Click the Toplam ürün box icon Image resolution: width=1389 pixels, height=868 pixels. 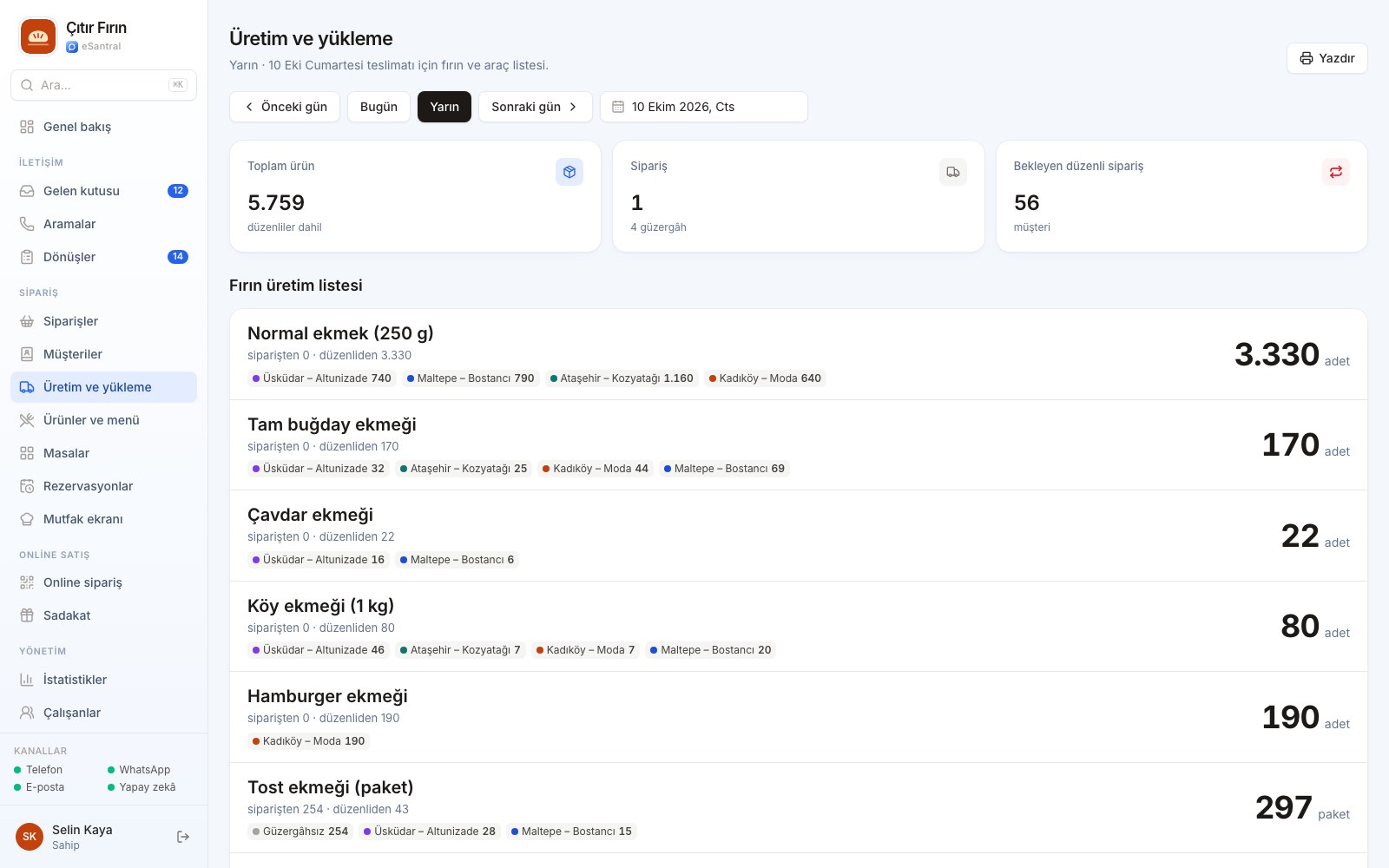tap(569, 172)
